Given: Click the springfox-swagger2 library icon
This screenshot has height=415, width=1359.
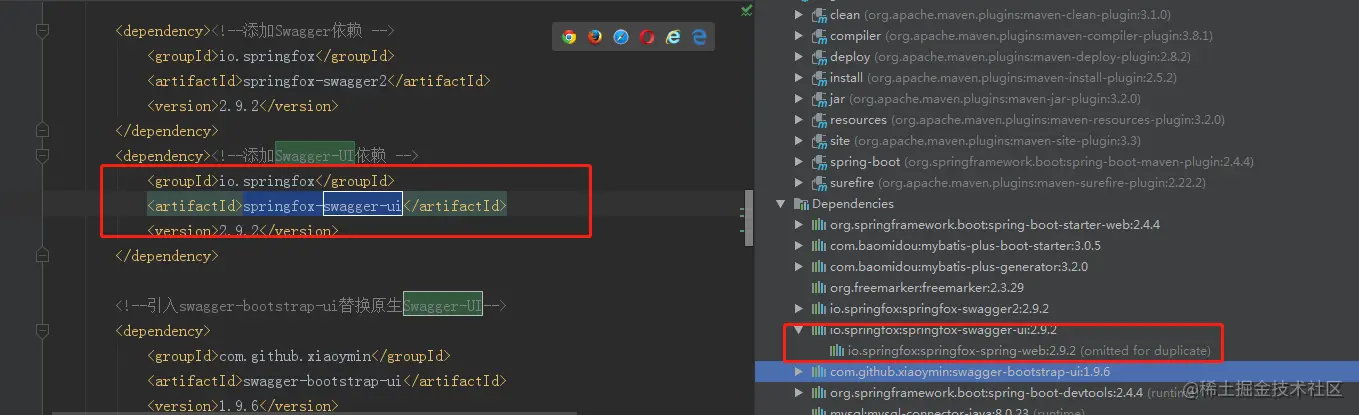Looking at the screenshot, I should [x=819, y=309].
